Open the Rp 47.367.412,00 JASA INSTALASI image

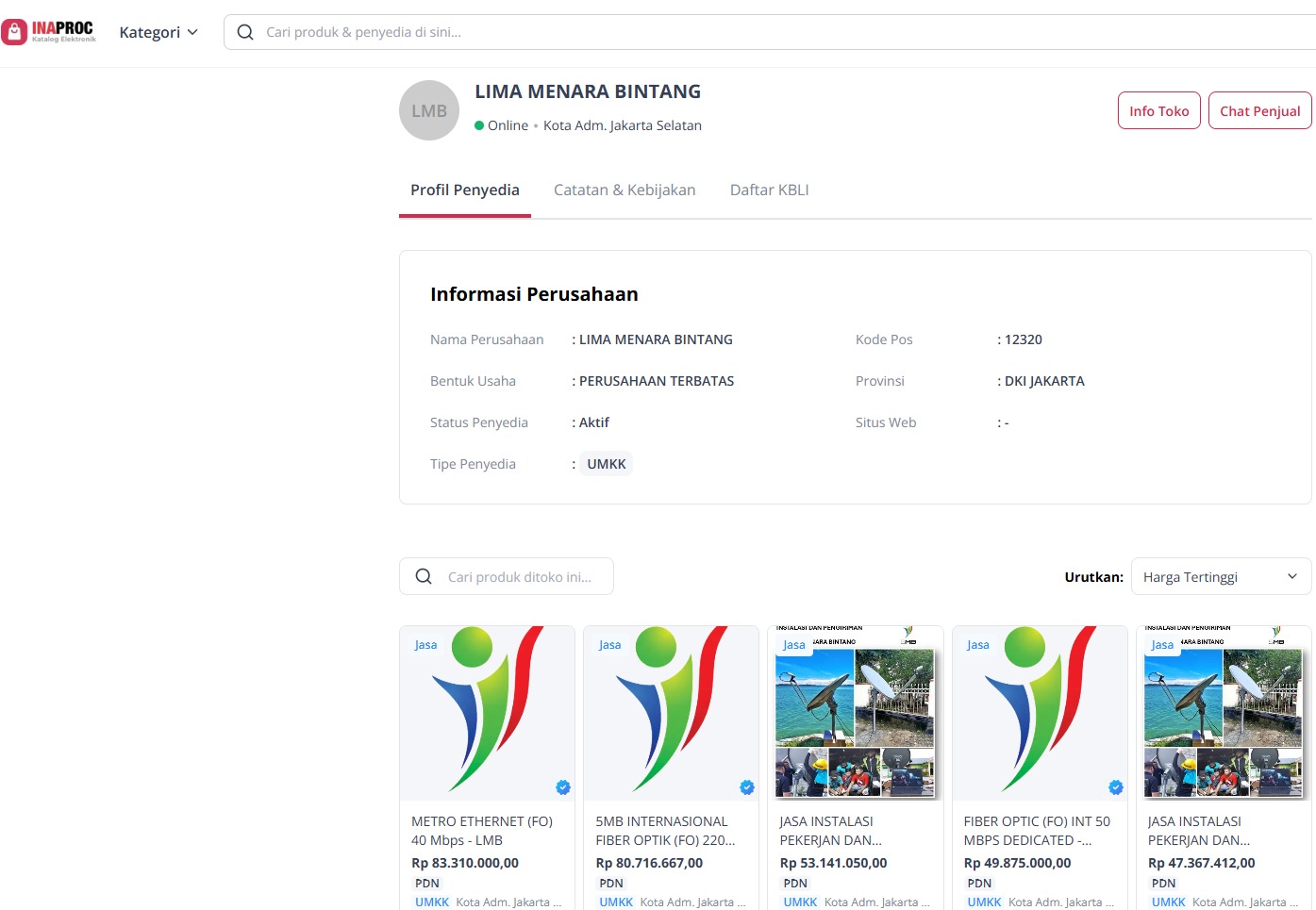[1224, 713]
